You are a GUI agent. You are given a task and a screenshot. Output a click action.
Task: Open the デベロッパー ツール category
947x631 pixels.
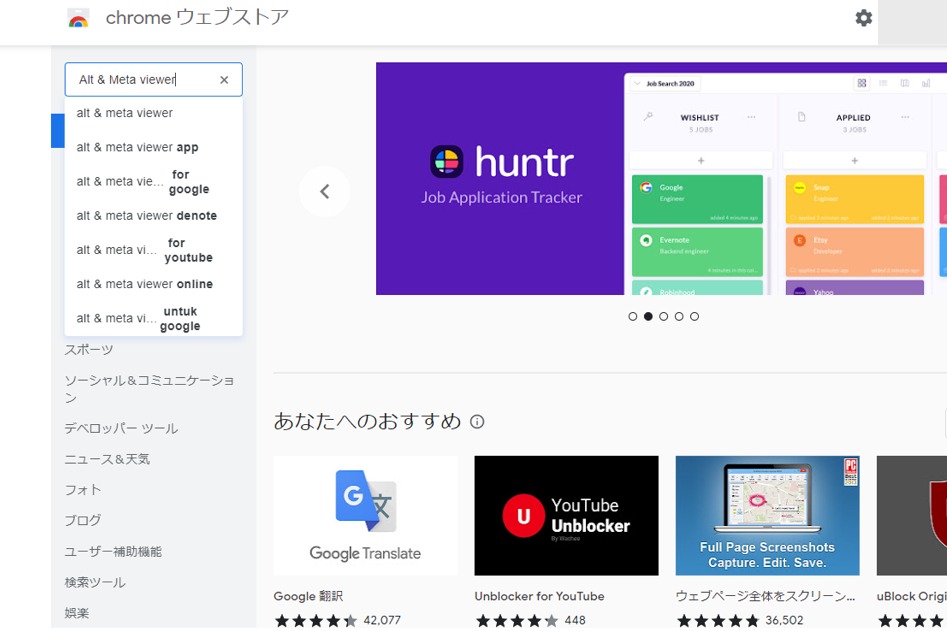121,429
